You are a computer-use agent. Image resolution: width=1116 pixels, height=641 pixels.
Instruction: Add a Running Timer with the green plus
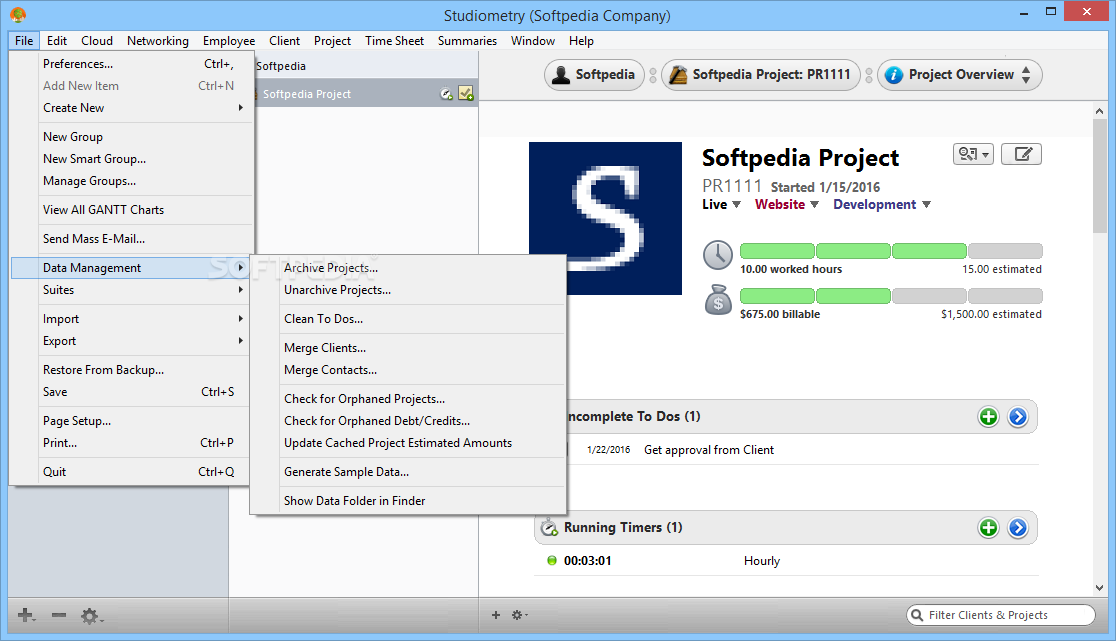click(988, 528)
